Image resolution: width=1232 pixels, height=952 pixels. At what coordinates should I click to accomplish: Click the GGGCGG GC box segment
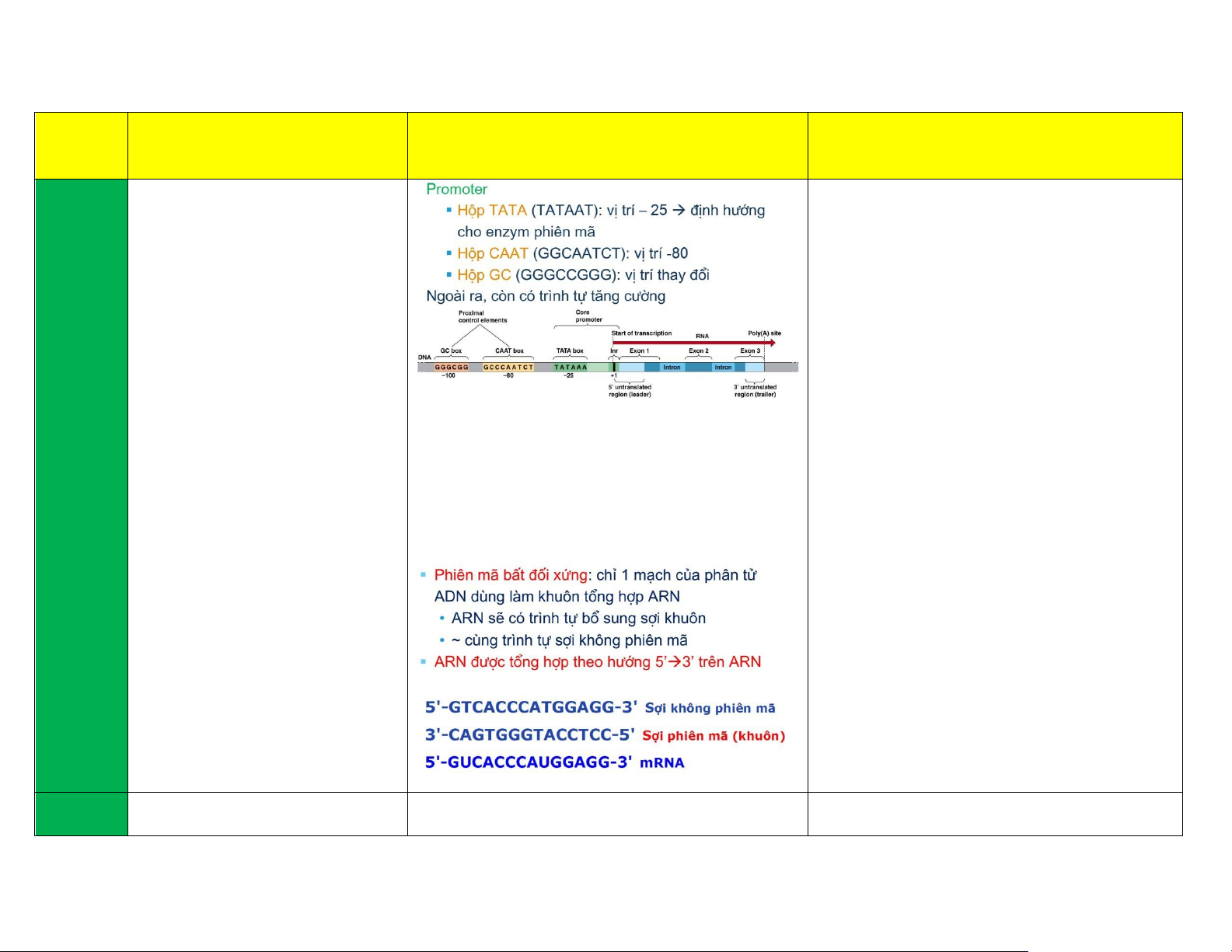tap(452, 367)
